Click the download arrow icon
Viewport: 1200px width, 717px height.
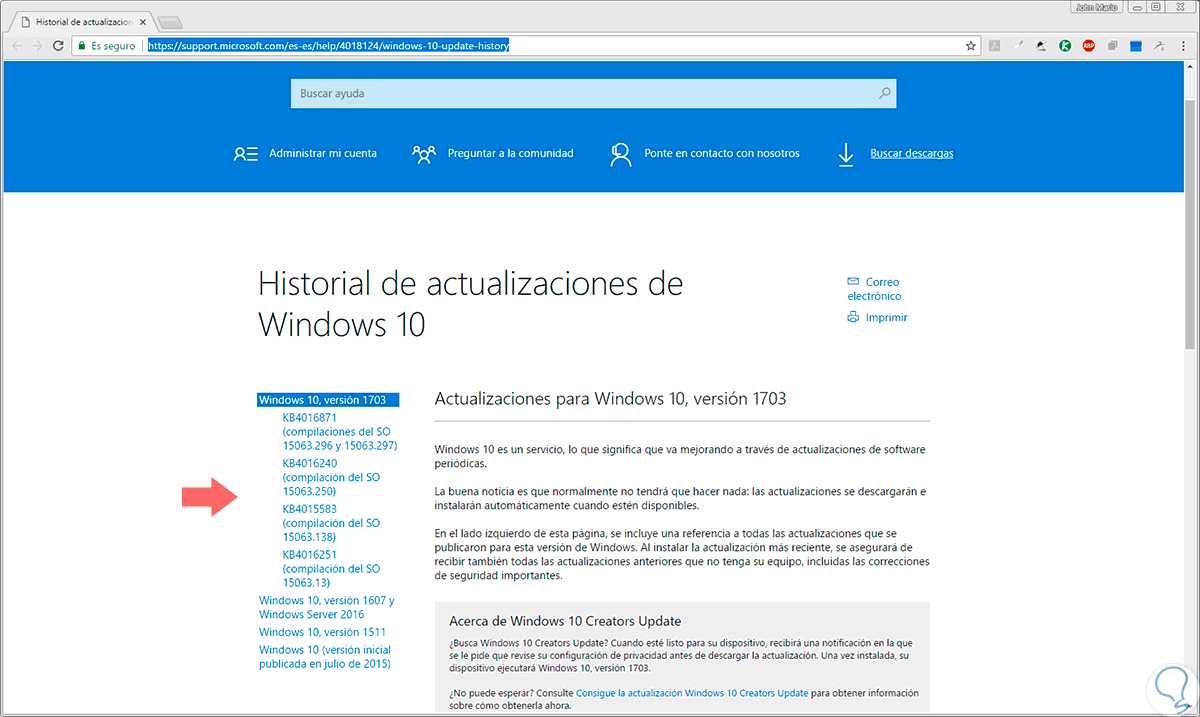846,154
